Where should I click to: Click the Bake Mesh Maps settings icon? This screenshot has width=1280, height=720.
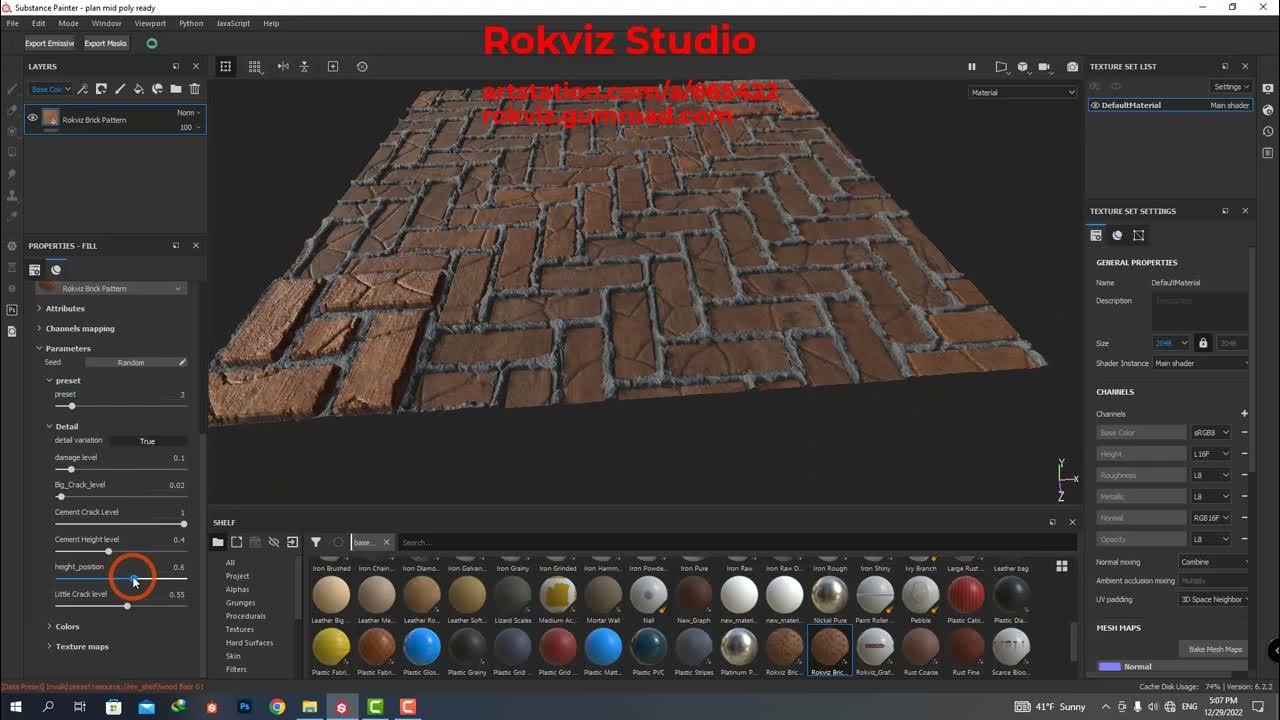point(1212,648)
